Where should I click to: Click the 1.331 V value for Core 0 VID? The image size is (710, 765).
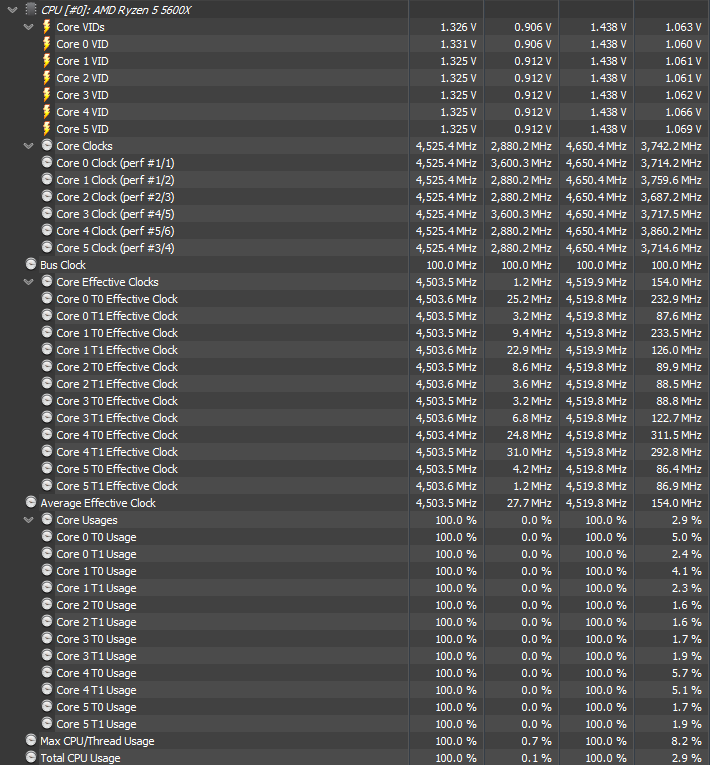(x=458, y=44)
